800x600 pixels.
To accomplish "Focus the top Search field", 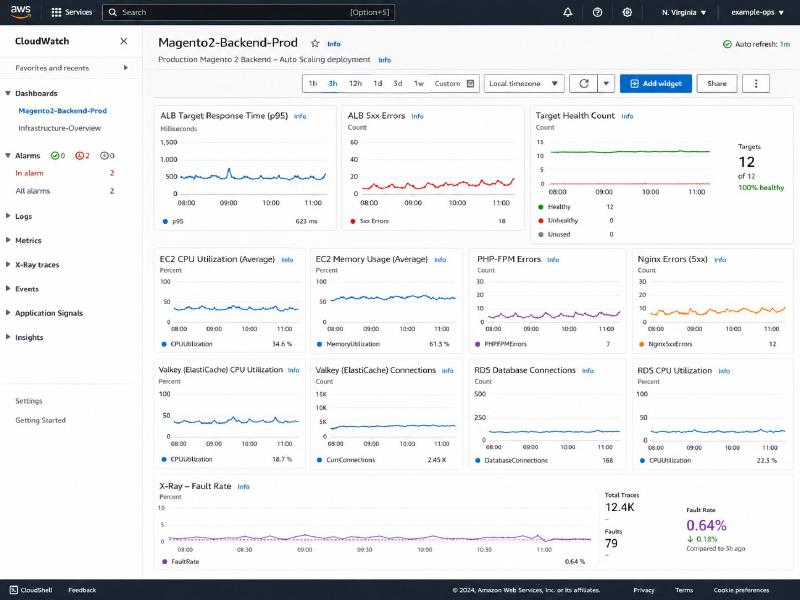I will (248, 12).
